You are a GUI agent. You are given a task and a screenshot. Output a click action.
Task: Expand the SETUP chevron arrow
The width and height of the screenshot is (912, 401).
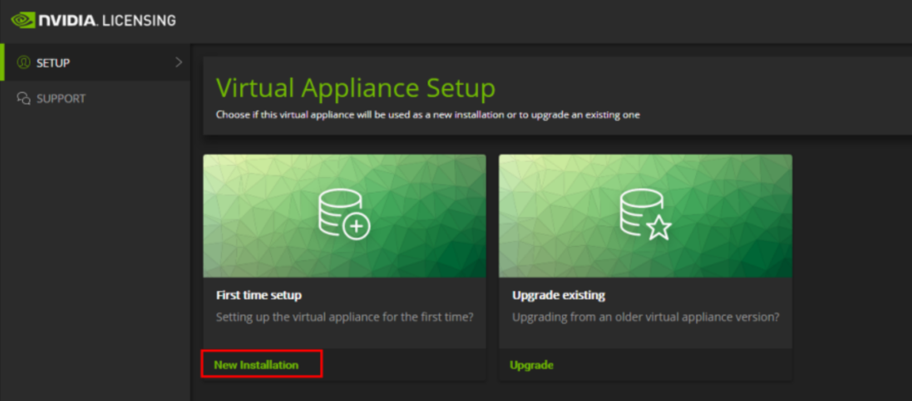point(179,63)
